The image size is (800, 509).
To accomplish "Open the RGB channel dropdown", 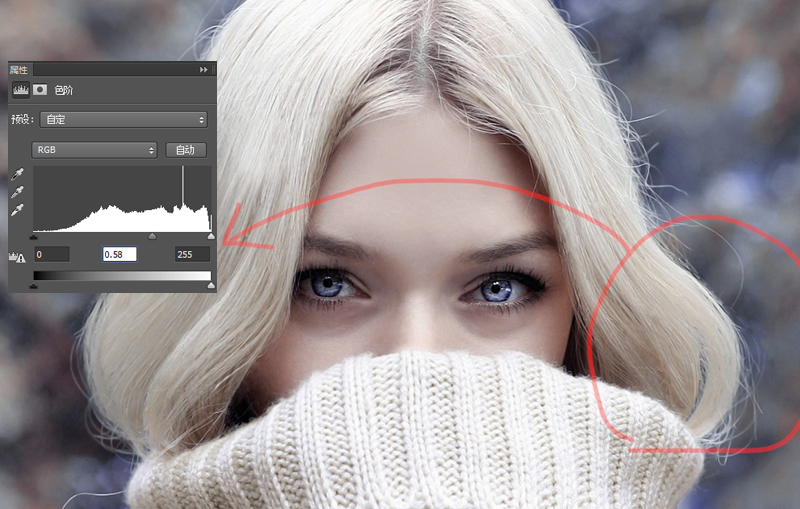I will coord(94,150).
